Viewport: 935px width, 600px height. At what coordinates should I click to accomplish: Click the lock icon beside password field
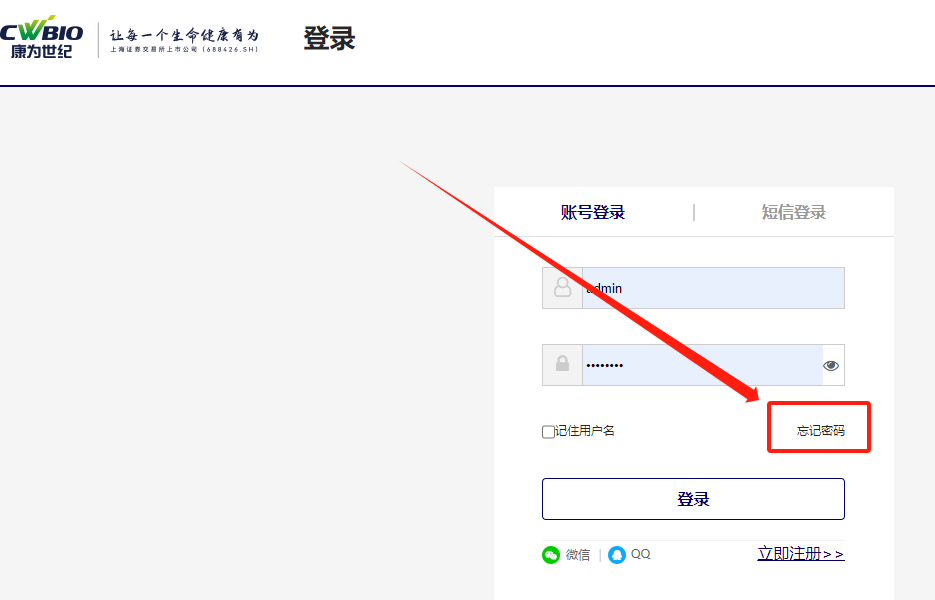562,365
